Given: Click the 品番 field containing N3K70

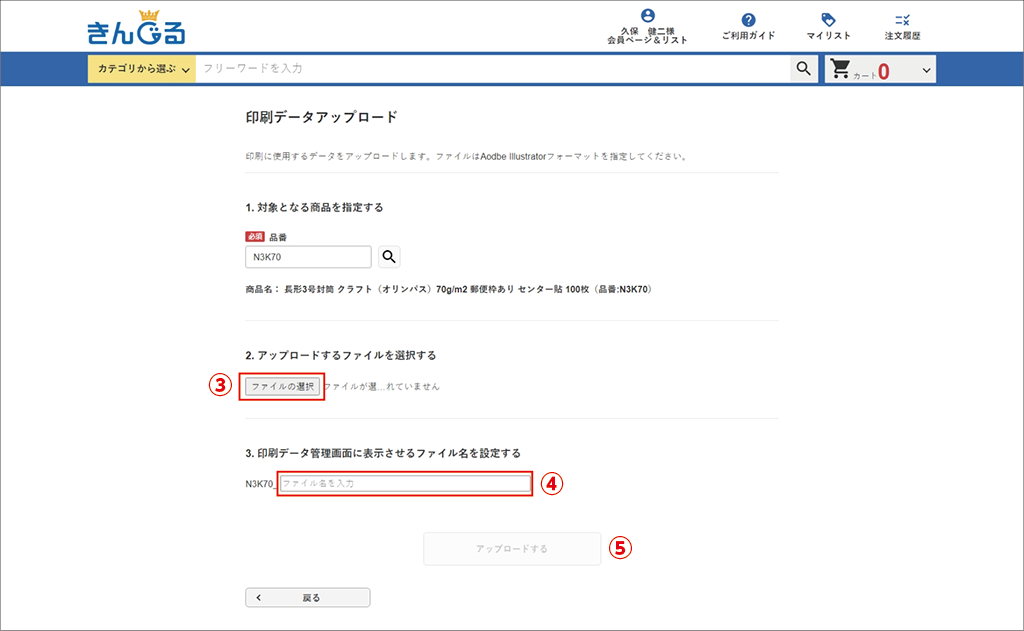Looking at the screenshot, I should pyautogui.click(x=308, y=257).
